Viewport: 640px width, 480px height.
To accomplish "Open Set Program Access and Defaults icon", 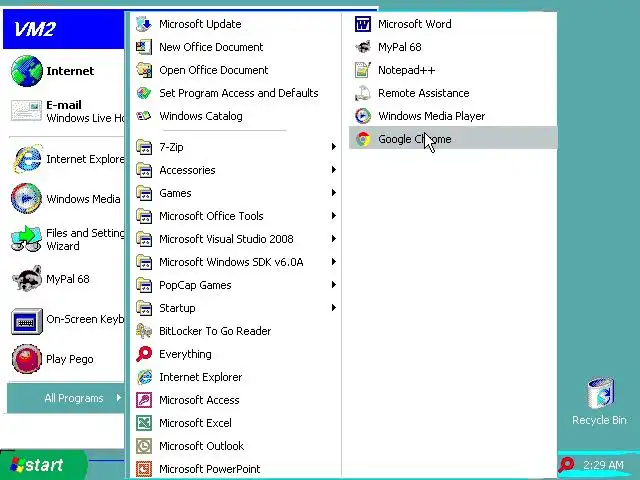I will point(144,93).
